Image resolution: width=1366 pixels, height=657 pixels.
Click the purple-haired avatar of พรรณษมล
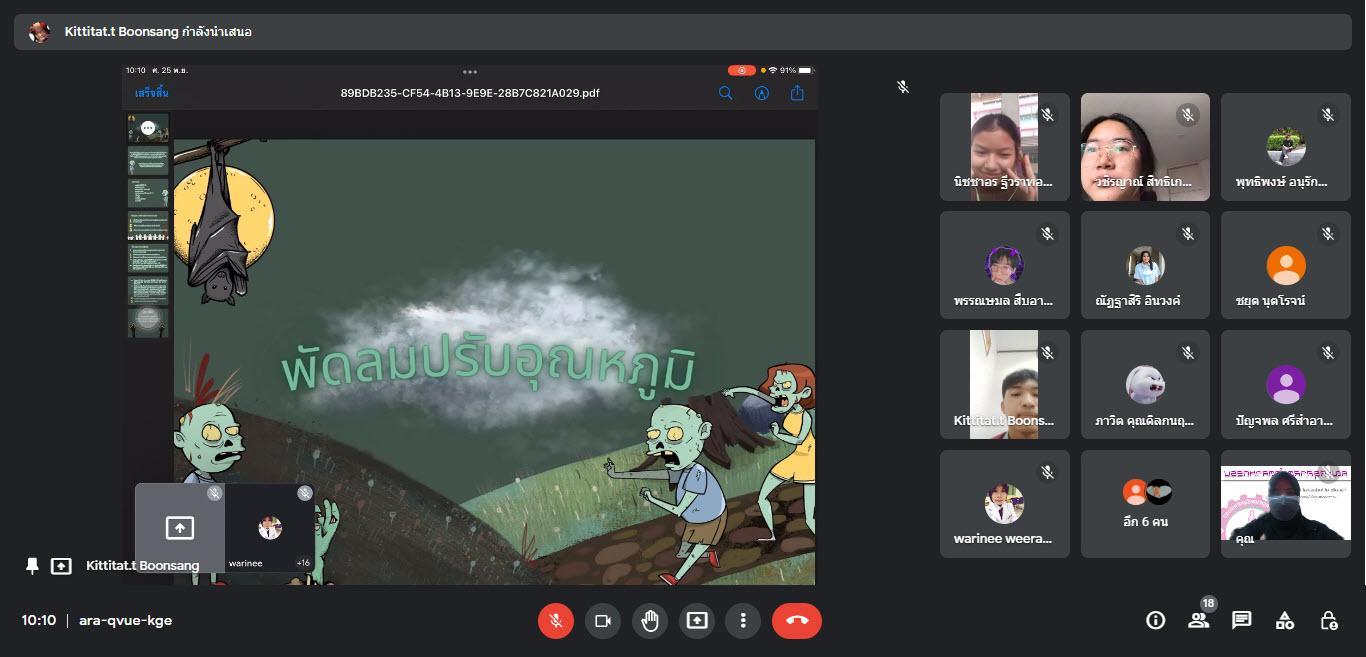pos(1004,266)
